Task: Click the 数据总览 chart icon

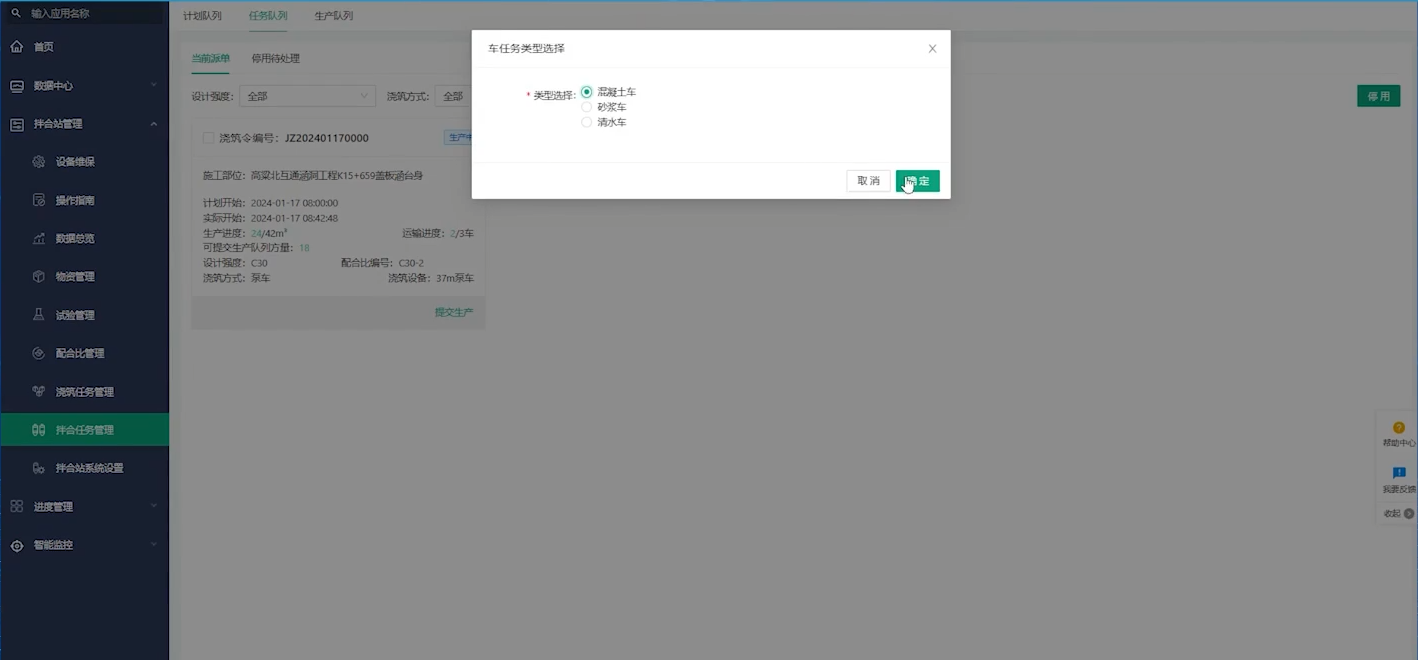Action: pyautogui.click(x=39, y=239)
